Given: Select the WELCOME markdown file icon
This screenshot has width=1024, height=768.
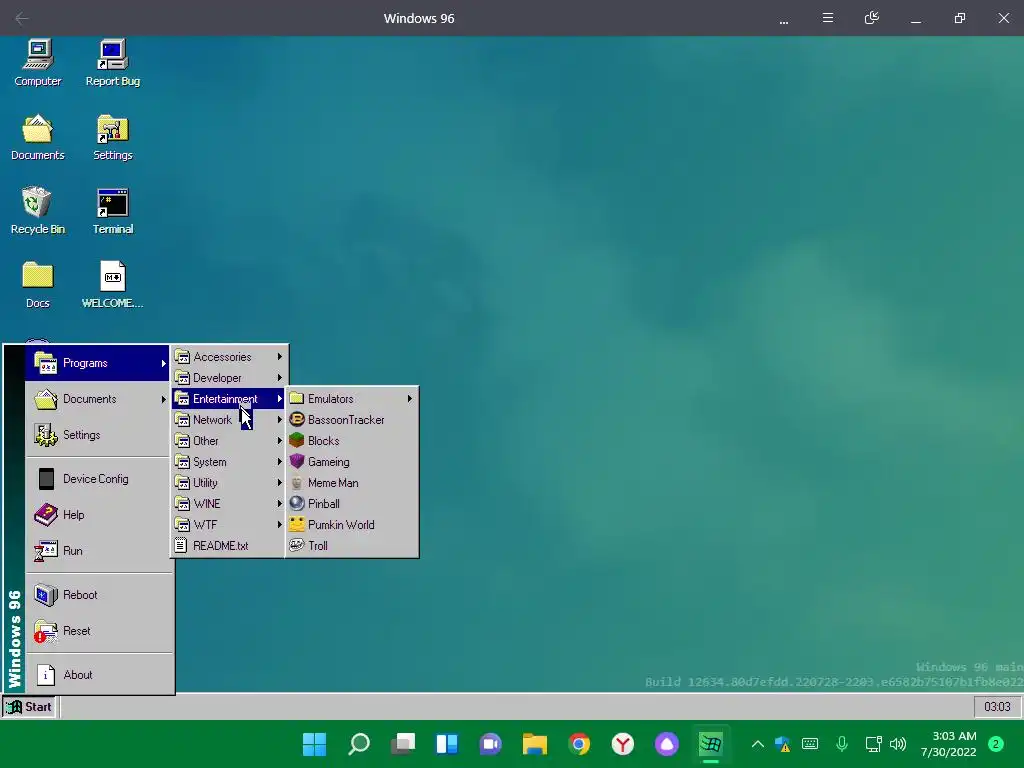Looking at the screenshot, I should tap(112, 285).
